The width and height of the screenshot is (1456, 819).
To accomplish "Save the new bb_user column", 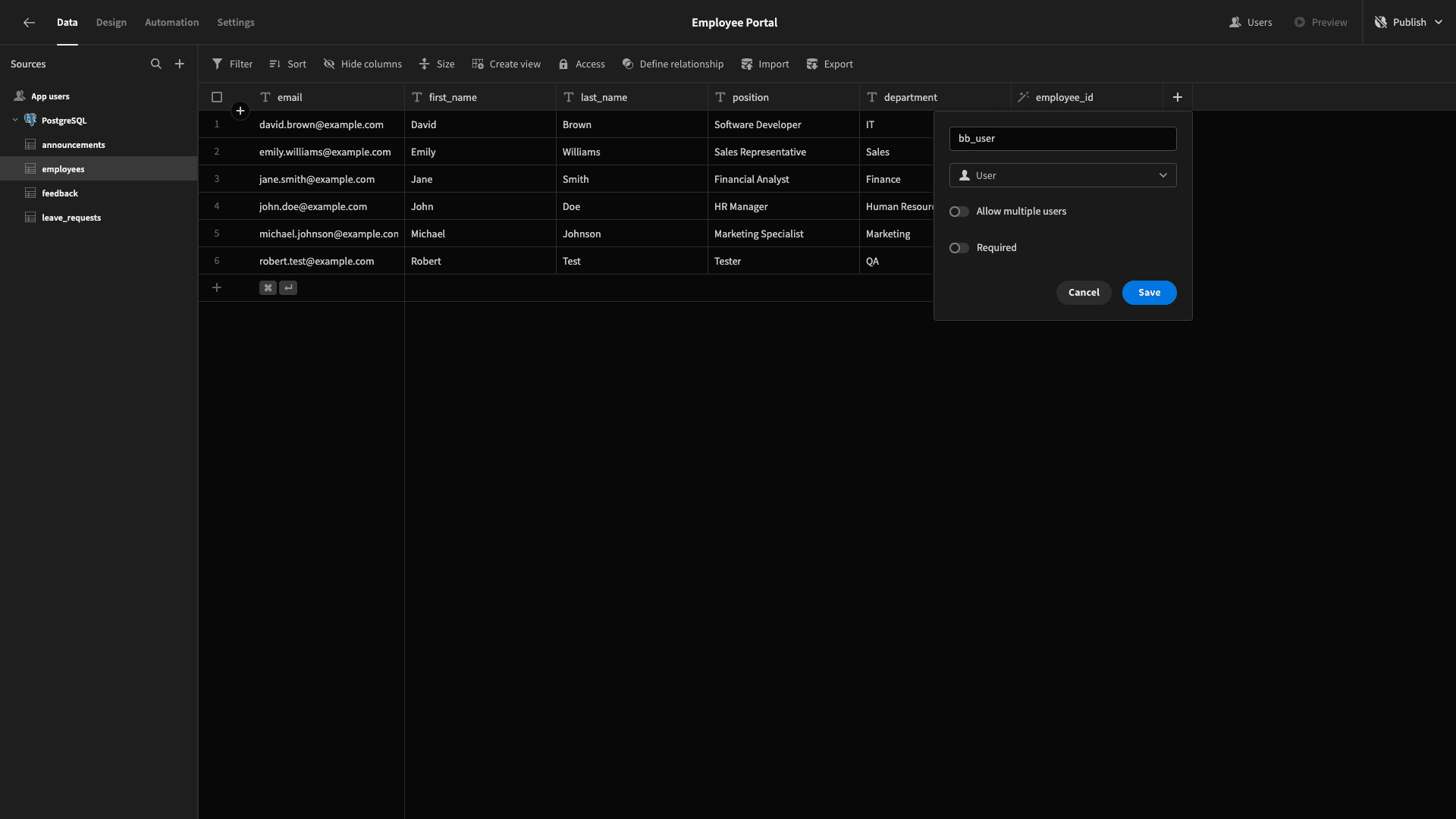I will tap(1149, 293).
